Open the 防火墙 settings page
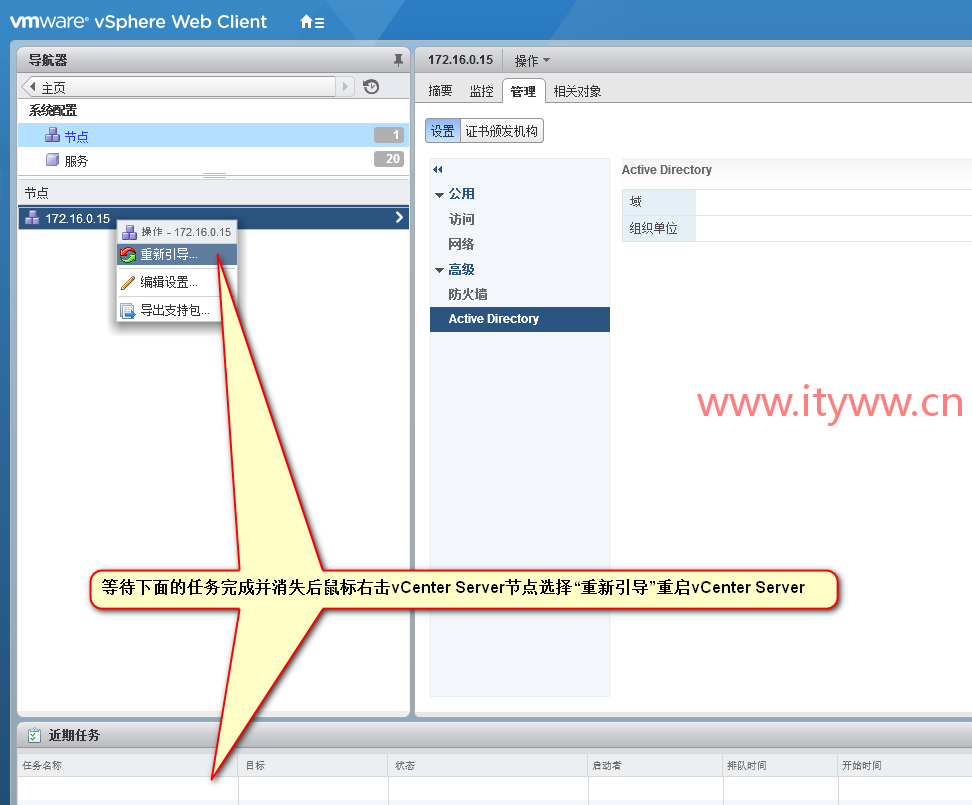Image resolution: width=972 pixels, height=805 pixels. tap(468, 294)
